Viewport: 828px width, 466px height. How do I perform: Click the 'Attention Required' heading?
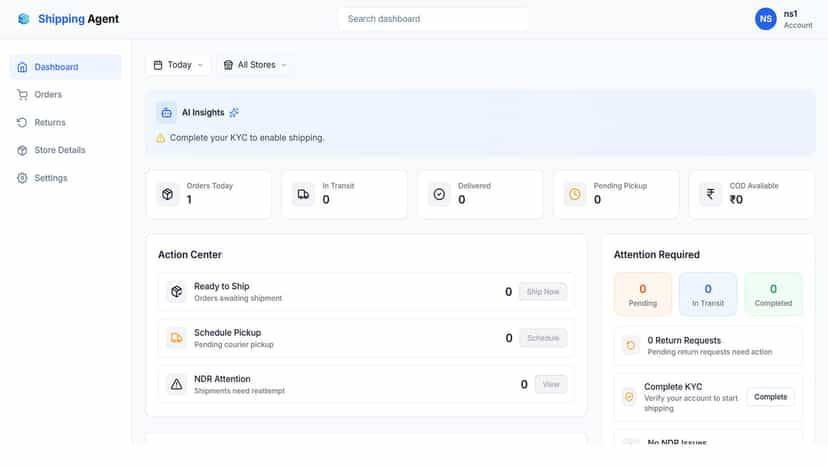[656, 255]
